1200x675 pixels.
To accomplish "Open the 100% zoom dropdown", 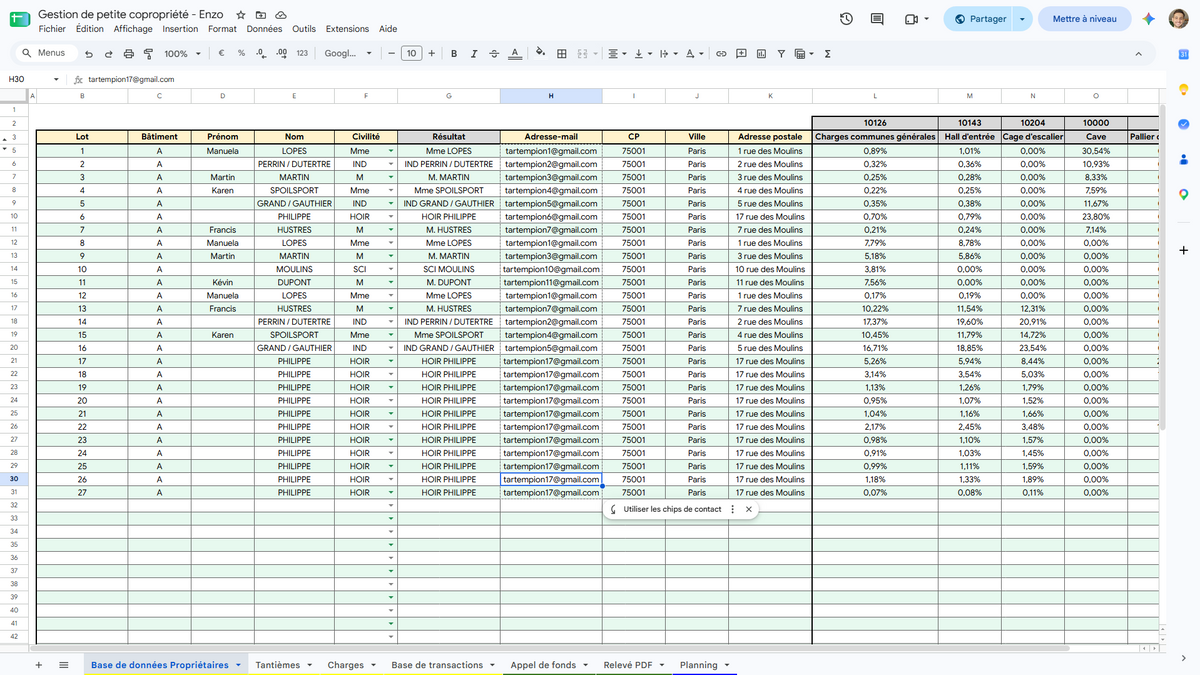I will (182, 54).
